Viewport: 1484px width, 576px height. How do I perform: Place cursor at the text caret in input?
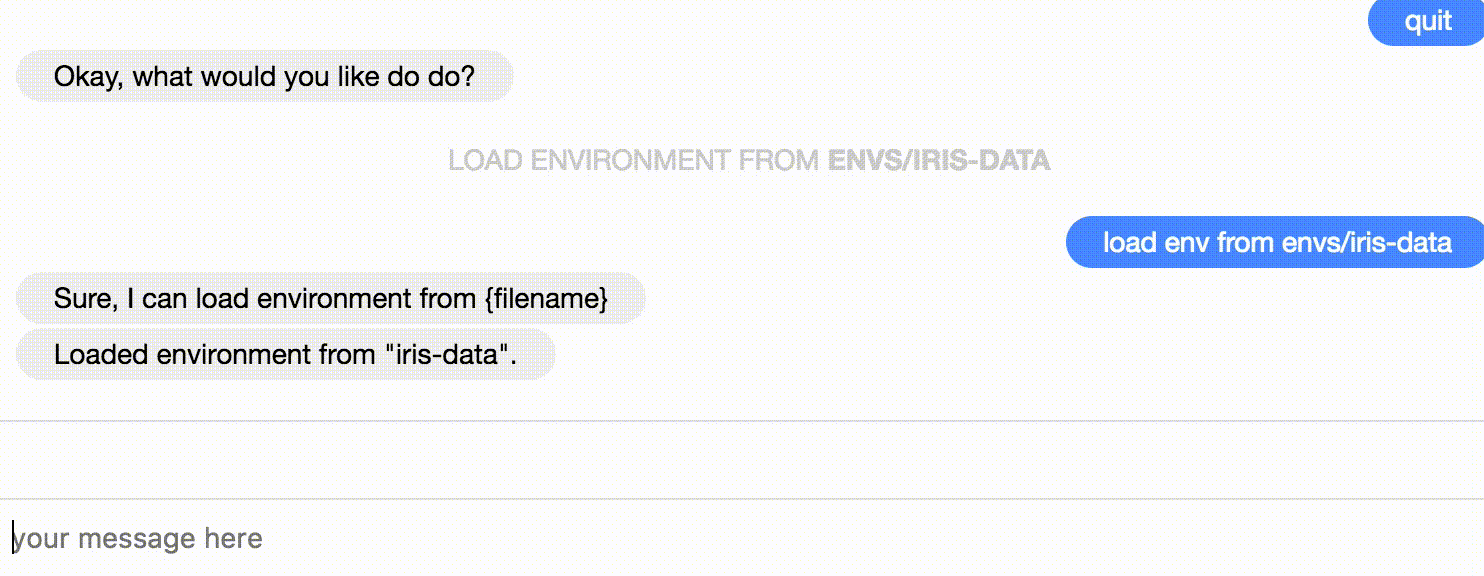pos(14,538)
